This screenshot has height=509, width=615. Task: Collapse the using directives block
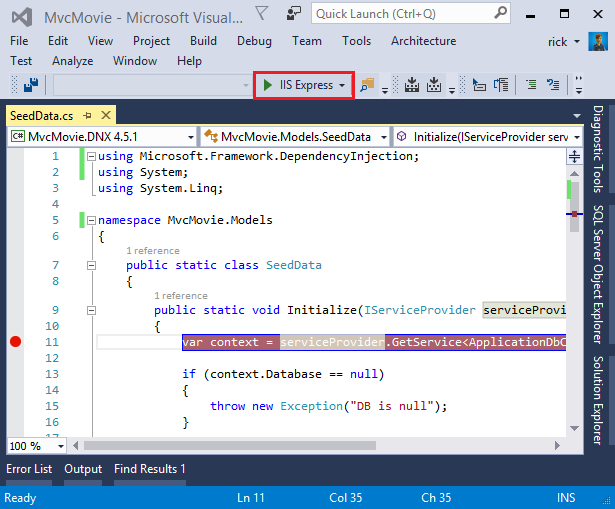tap(91, 157)
